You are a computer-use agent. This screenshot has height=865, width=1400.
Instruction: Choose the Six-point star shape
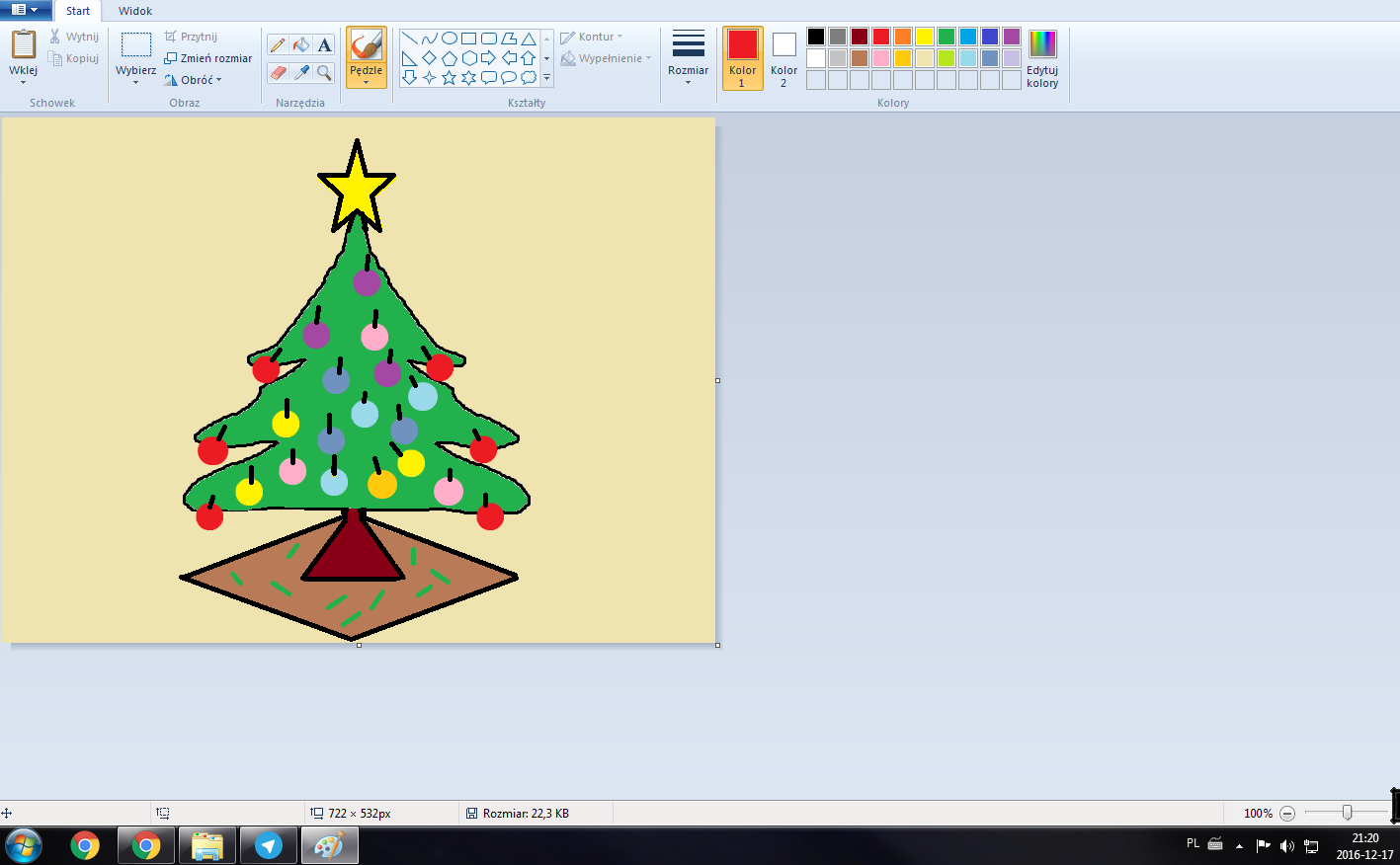pyautogui.click(x=468, y=77)
